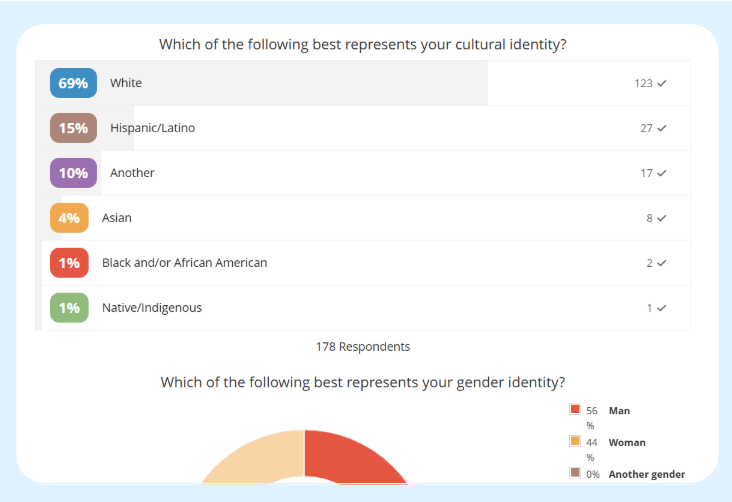Click the green 1% Native/Indigenous badge

[x=69, y=308]
